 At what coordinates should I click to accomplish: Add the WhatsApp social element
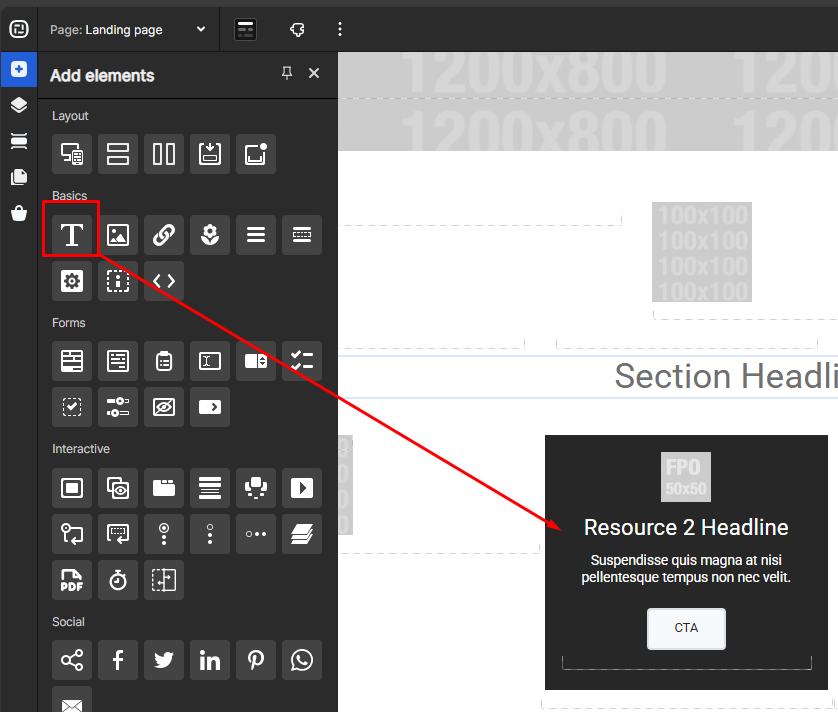tap(301, 660)
